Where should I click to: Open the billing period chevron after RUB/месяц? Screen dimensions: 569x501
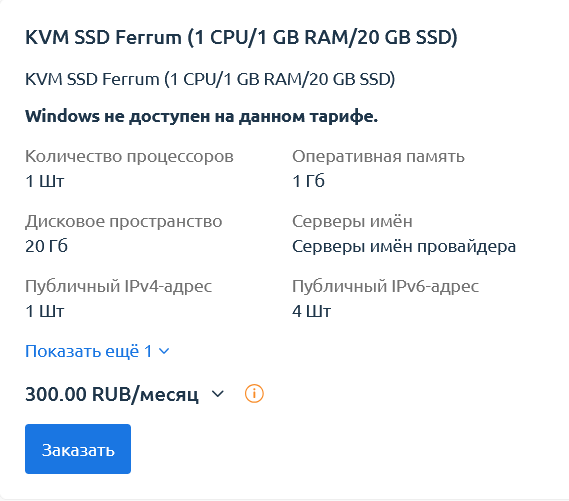coord(218,394)
